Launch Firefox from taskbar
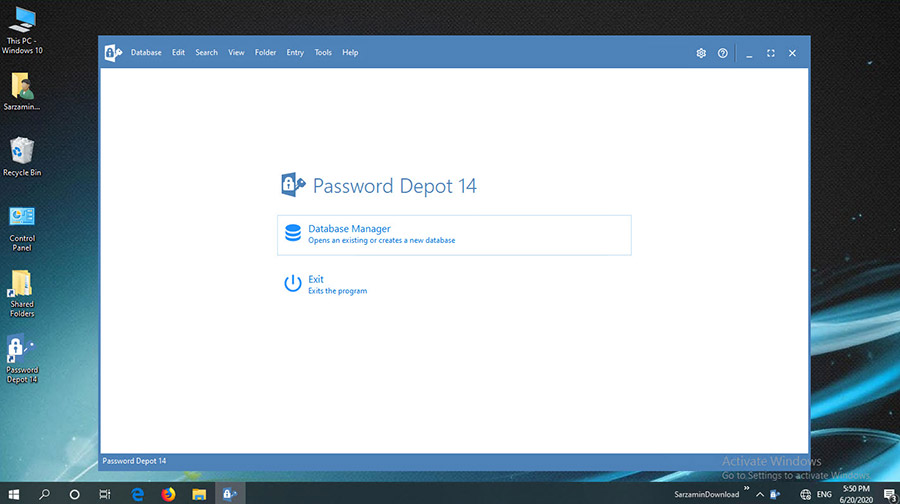Viewport: 900px width, 504px height. pos(168,494)
